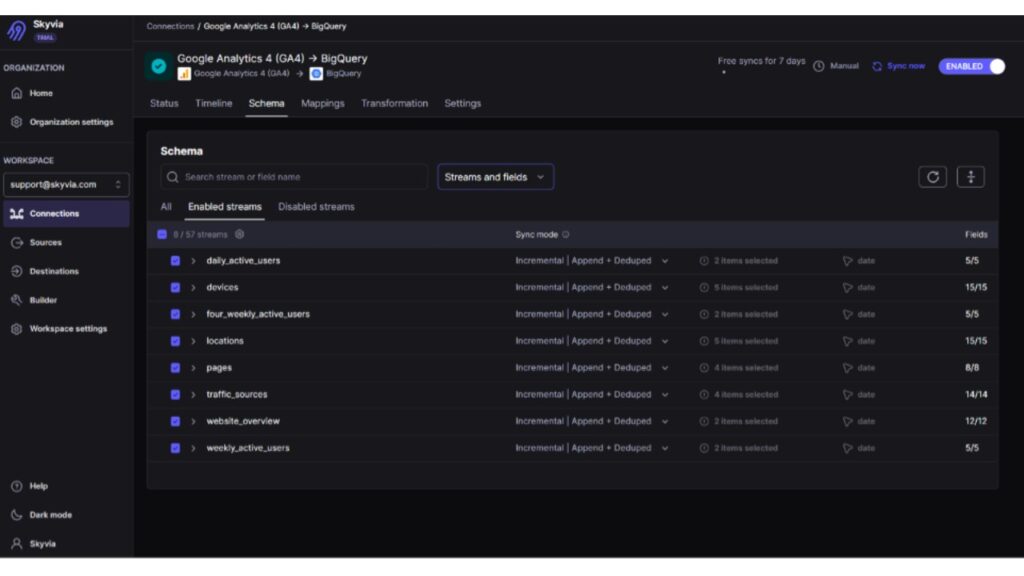
Task: Click the 12/12 fields count for website_overview
Action: tap(976, 421)
